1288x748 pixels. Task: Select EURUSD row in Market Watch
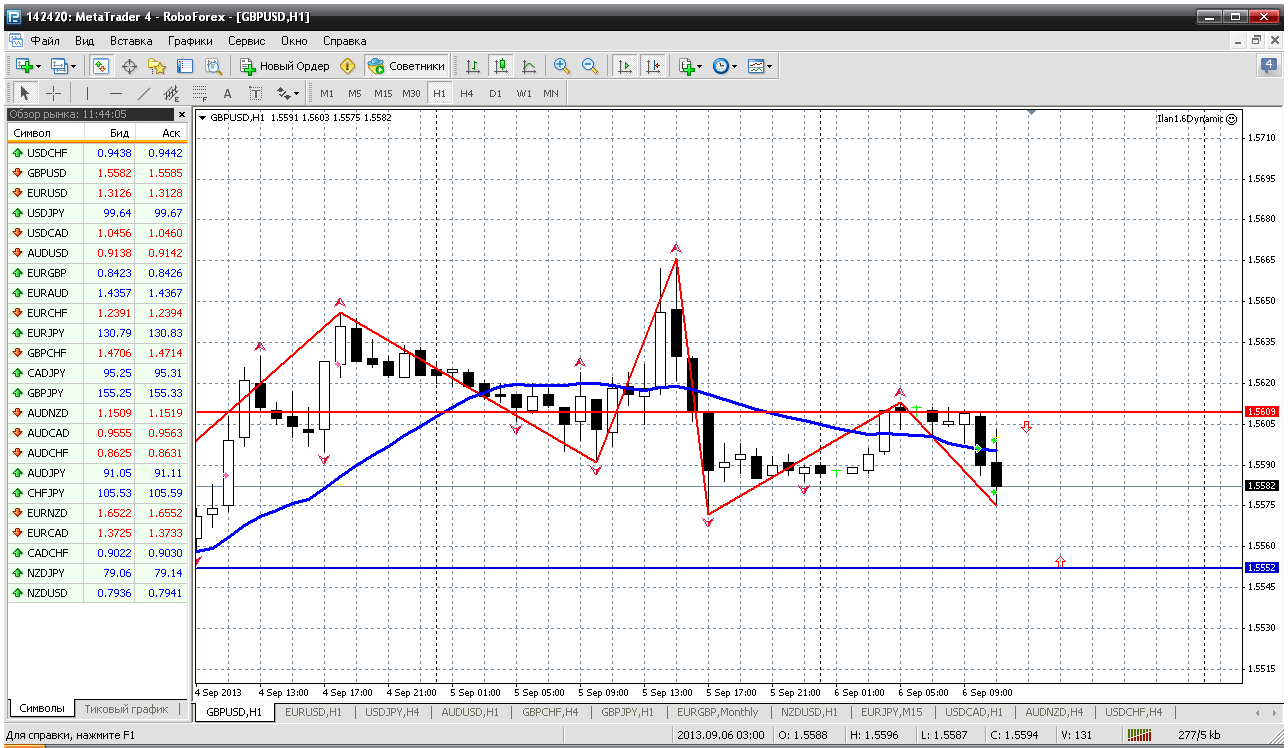(x=97, y=193)
